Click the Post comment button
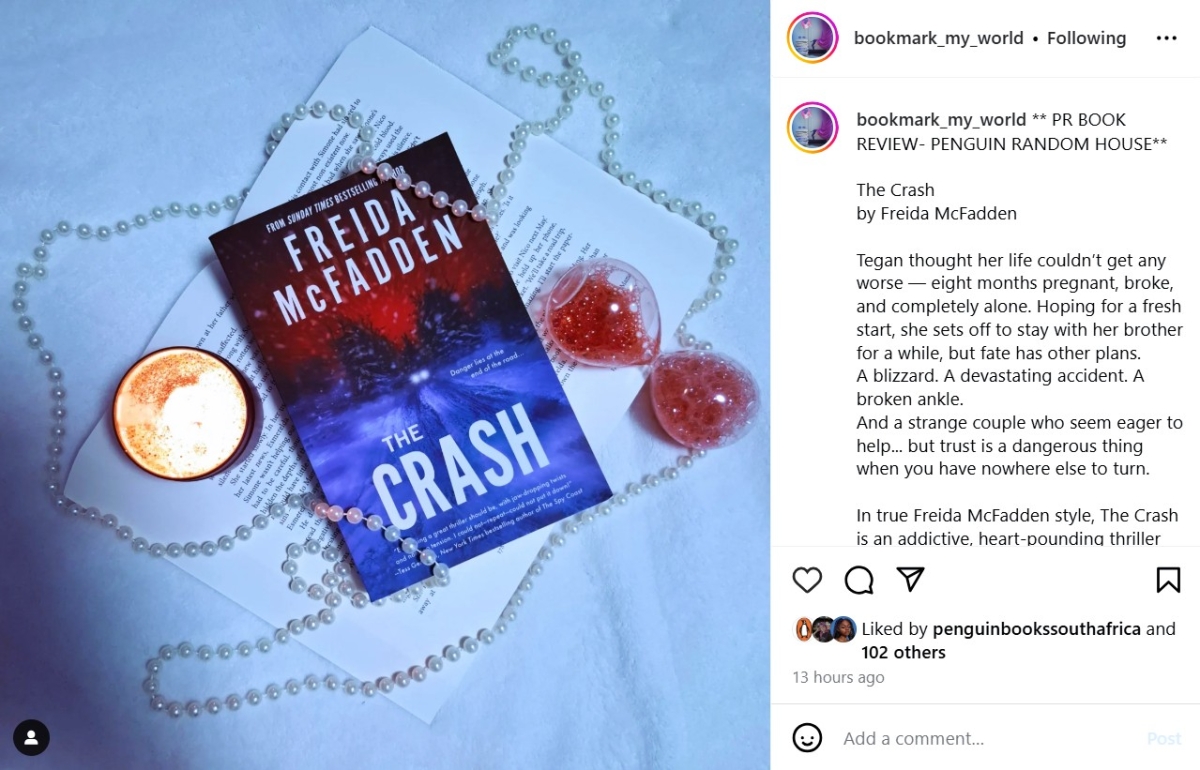 point(1164,738)
